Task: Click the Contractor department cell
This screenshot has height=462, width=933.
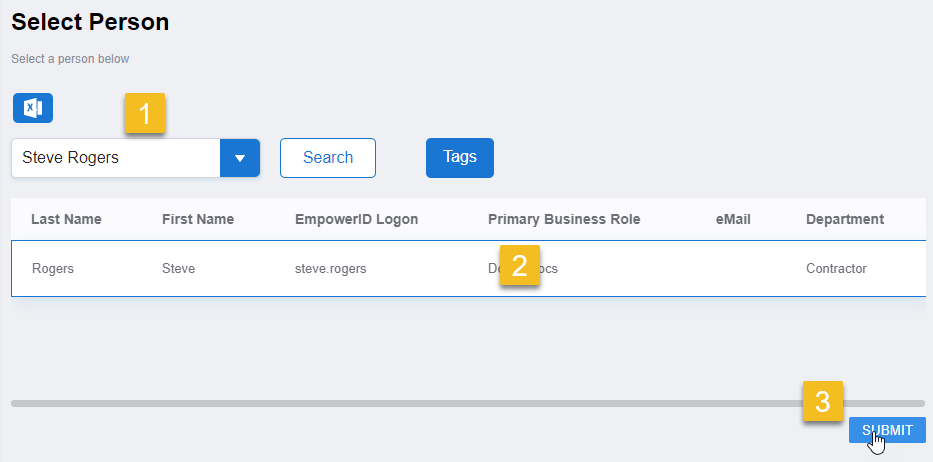Action: (x=836, y=268)
